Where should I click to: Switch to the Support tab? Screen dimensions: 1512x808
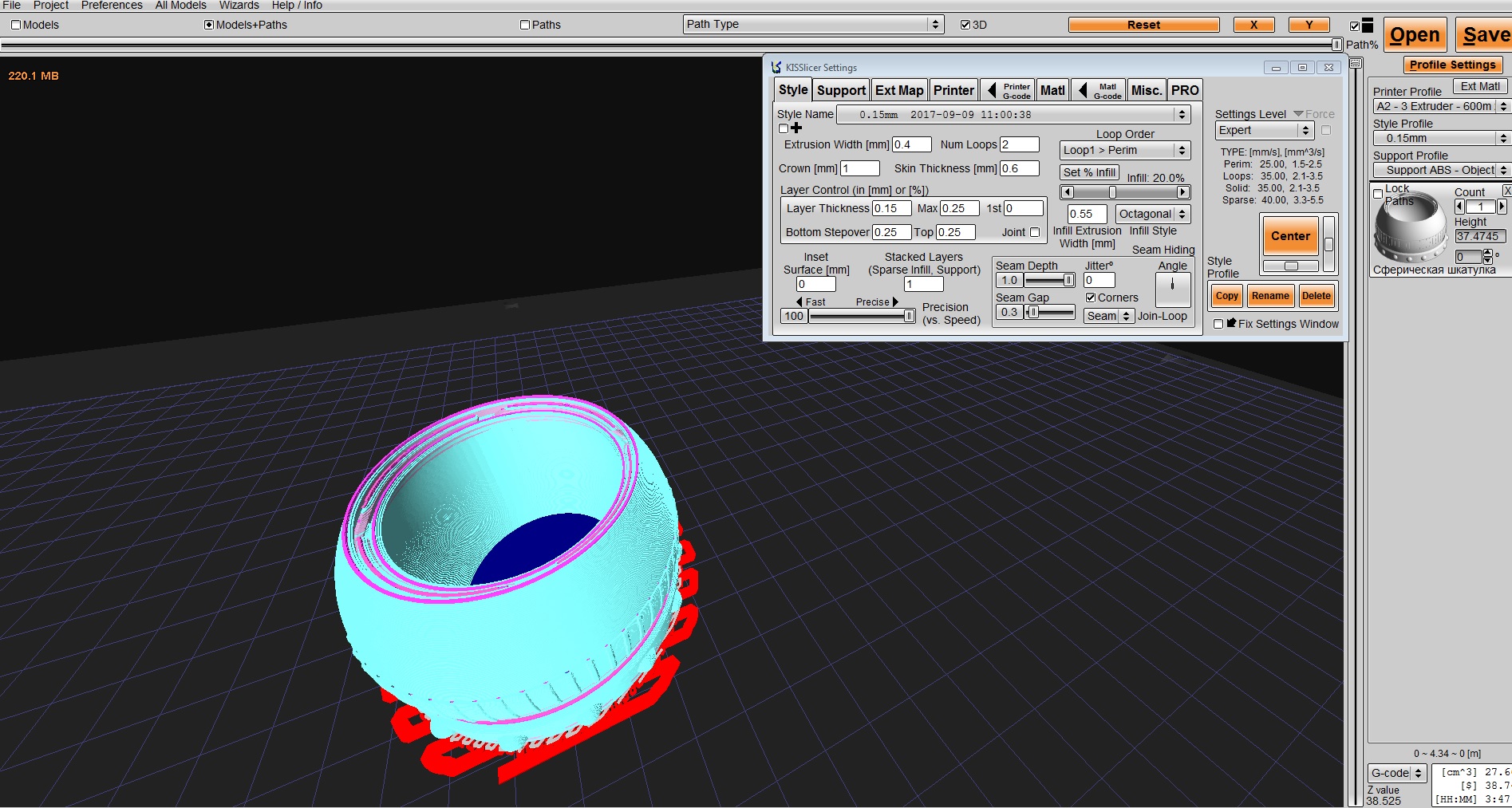tap(841, 90)
